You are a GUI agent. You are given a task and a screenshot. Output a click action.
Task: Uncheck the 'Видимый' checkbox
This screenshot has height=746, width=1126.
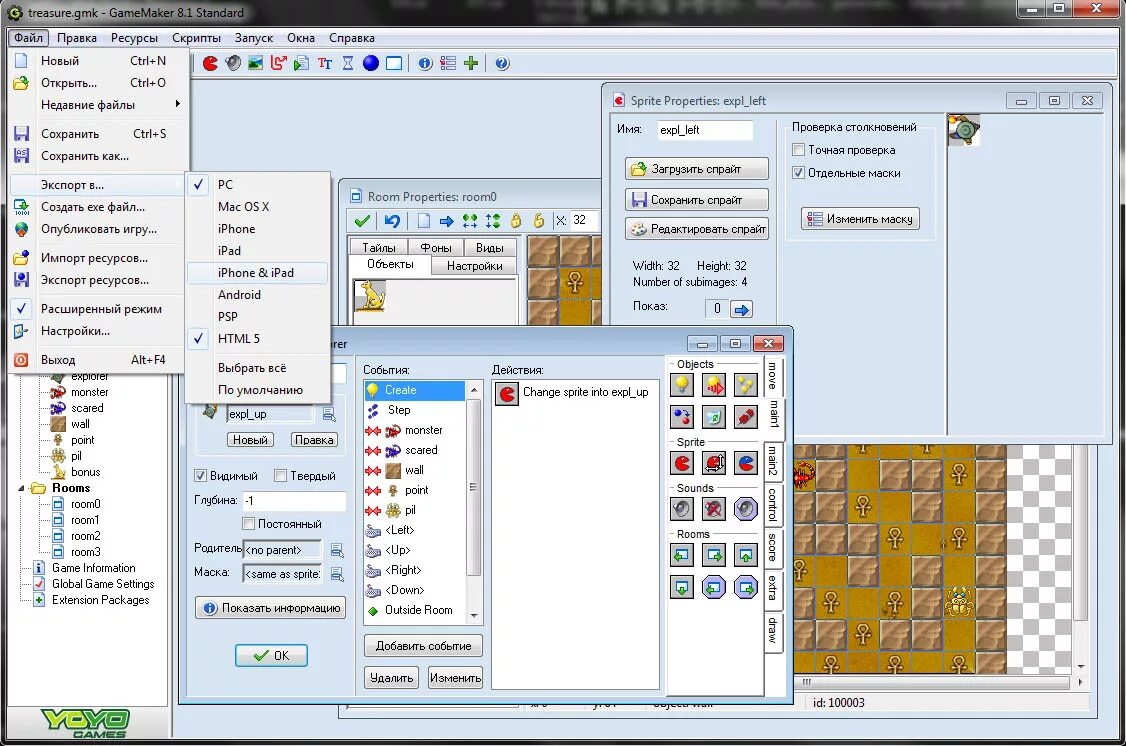pyautogui.click(x=201, y=476)
